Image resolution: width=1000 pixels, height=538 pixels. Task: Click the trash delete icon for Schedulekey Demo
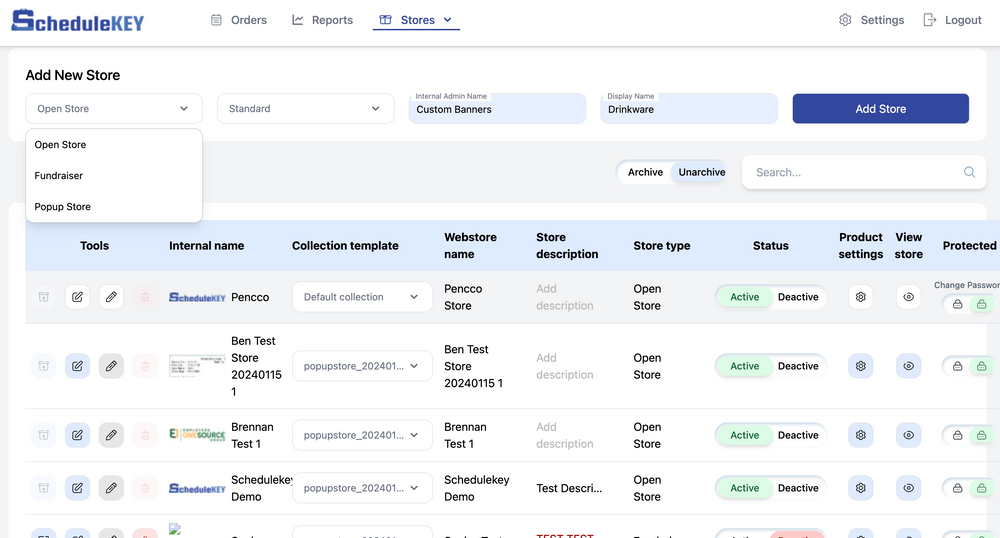coord(145,488)
